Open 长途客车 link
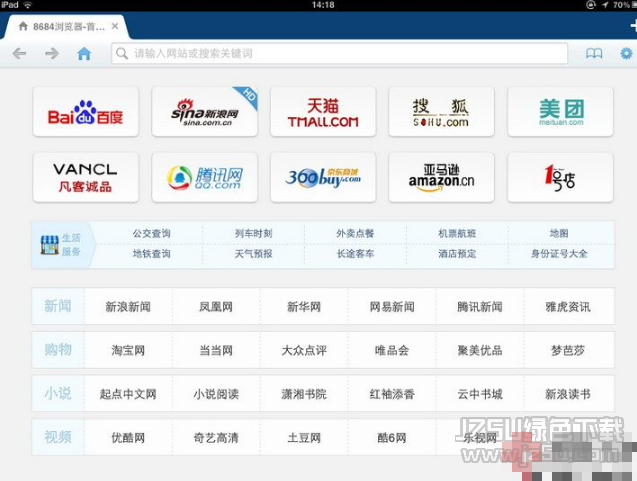 355,254
